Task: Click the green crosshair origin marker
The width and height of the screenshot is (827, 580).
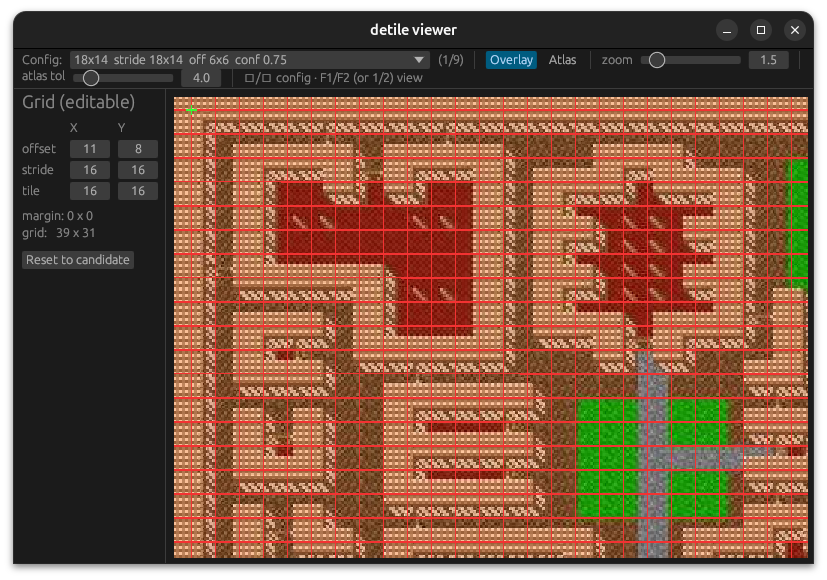Action: 191,110
